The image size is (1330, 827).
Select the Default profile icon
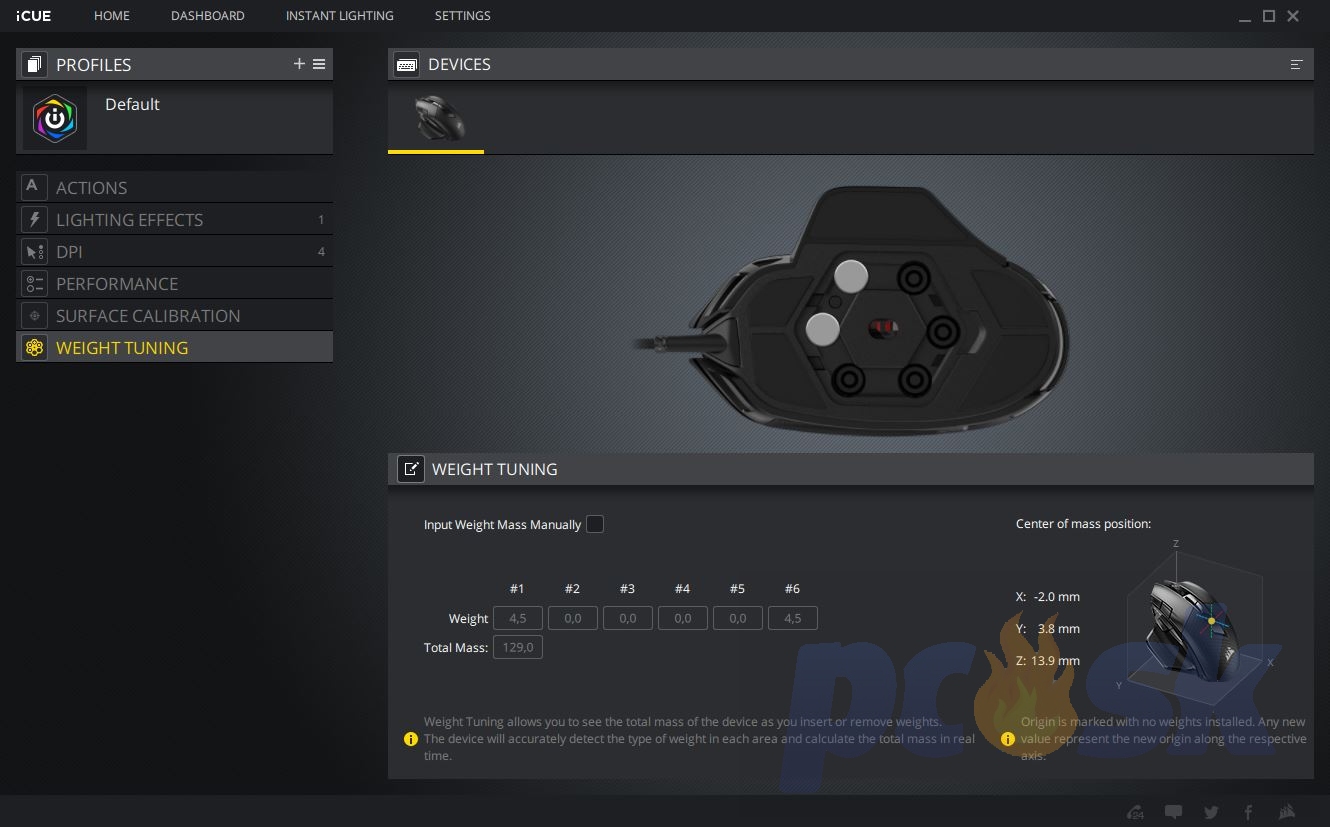(x=55, y=118)
